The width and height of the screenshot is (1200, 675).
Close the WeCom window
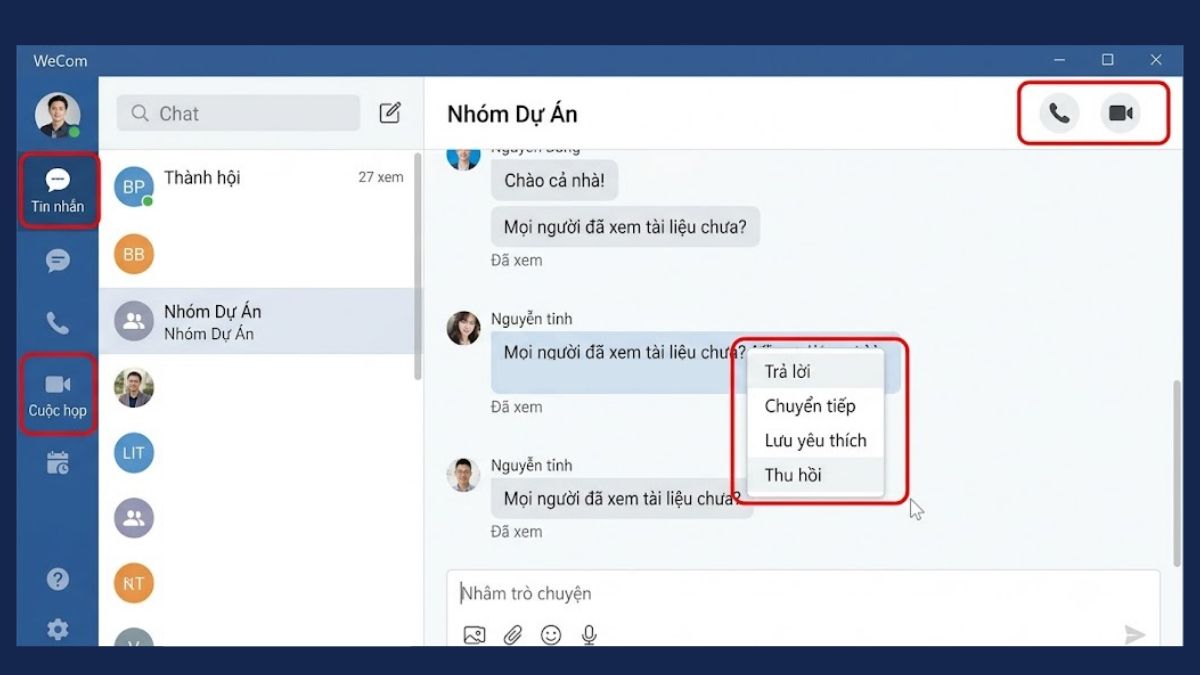tap(1156, 60)
